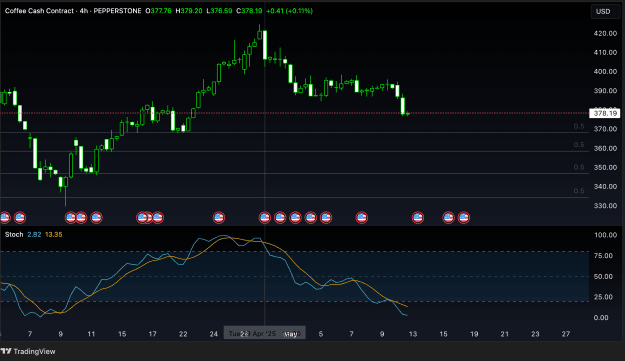The width and height of the screenshot is (625, 361).
Task: Click the 75.00 Stoch scale label
Action: (603, 256)
